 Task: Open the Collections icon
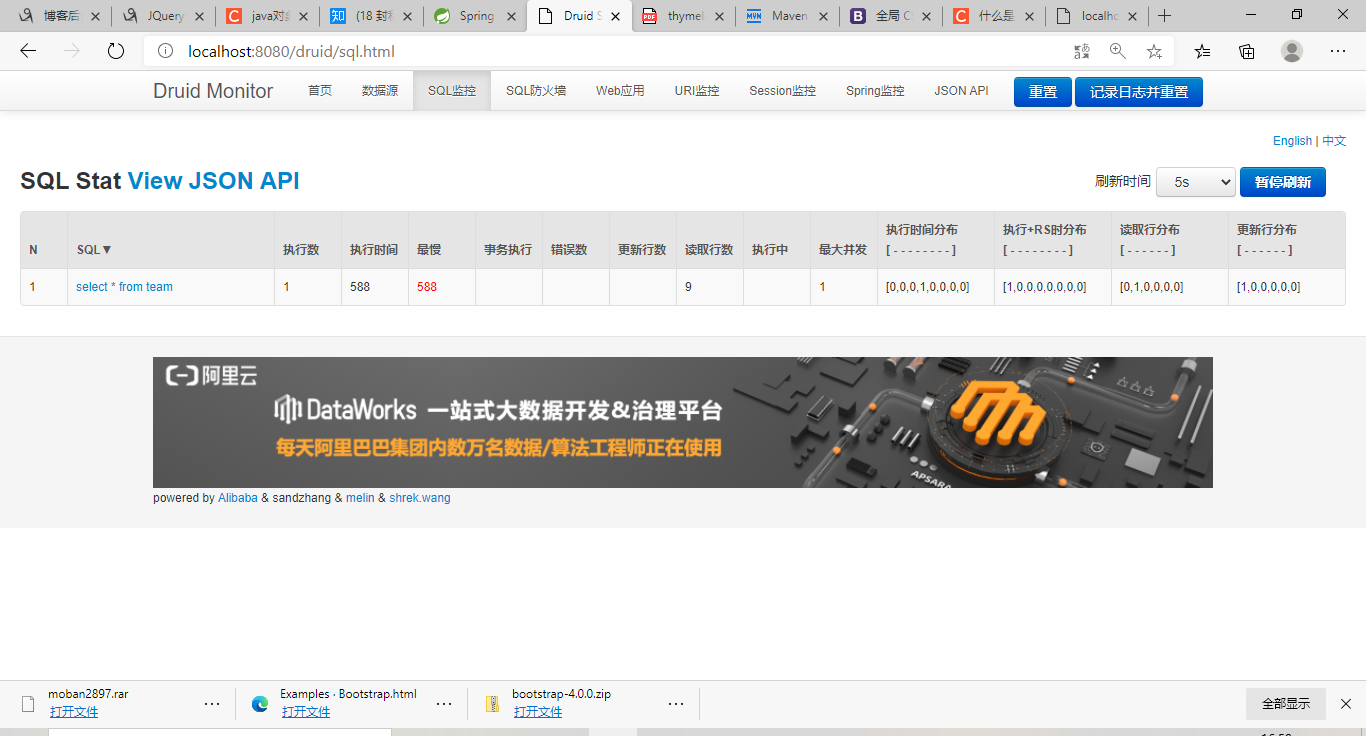tap(1247, 51)
